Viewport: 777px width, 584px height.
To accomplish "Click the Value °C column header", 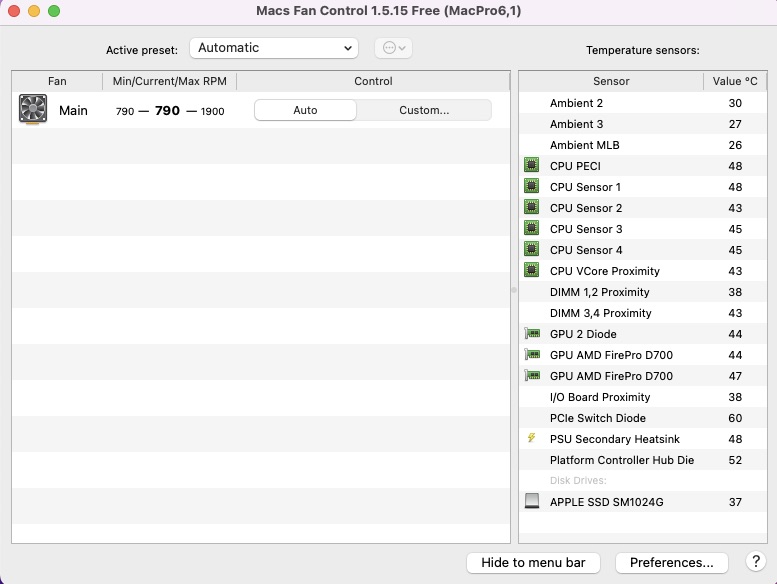I will [735, 81].
